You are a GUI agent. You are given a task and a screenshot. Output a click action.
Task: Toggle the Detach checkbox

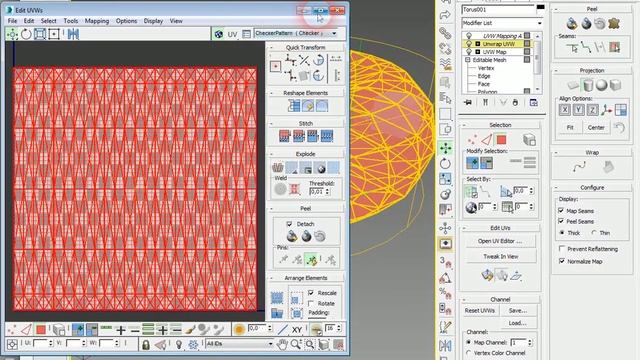click(x=289, y=224)
